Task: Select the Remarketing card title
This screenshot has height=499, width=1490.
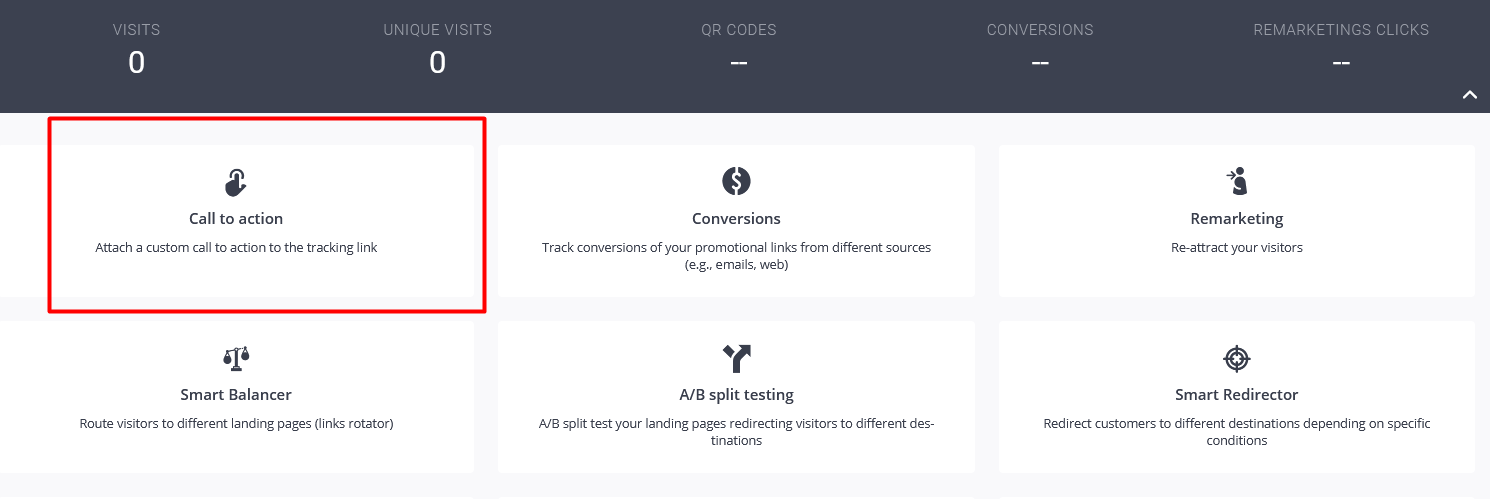Action: click(x=1237, y=219)
